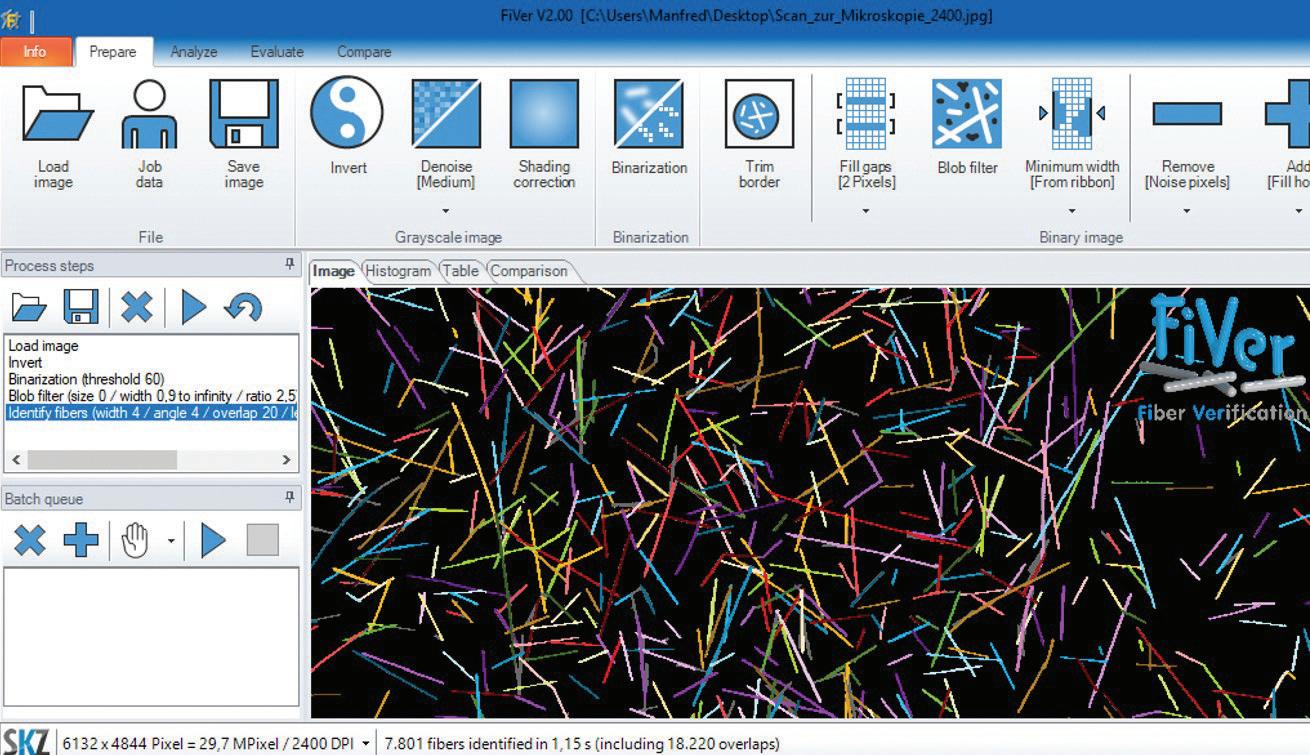Click the Blob filter icon

(967, 114)
